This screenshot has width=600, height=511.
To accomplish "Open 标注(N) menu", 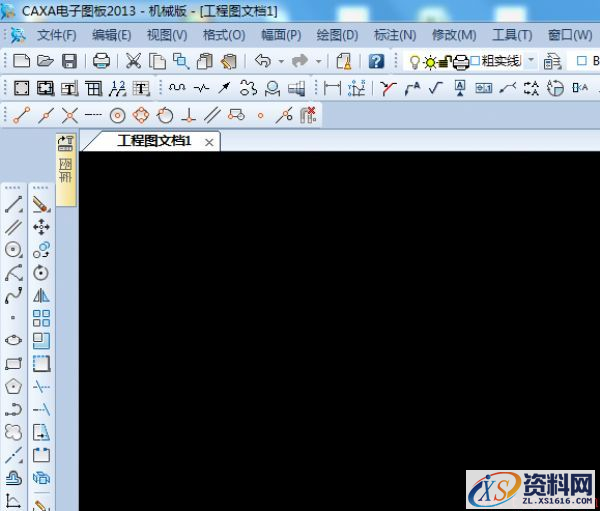I will (395, 35).
